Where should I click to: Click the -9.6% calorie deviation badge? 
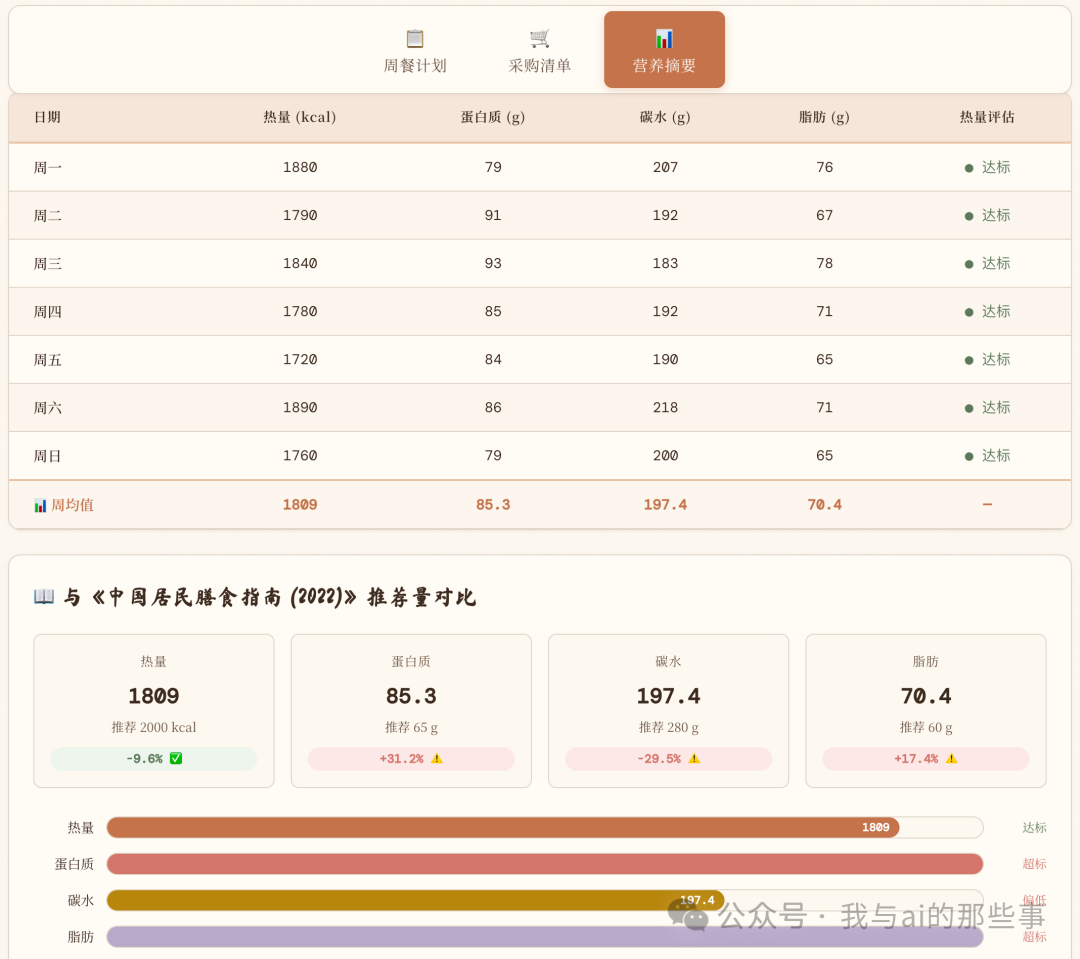(x=154, y=759)
